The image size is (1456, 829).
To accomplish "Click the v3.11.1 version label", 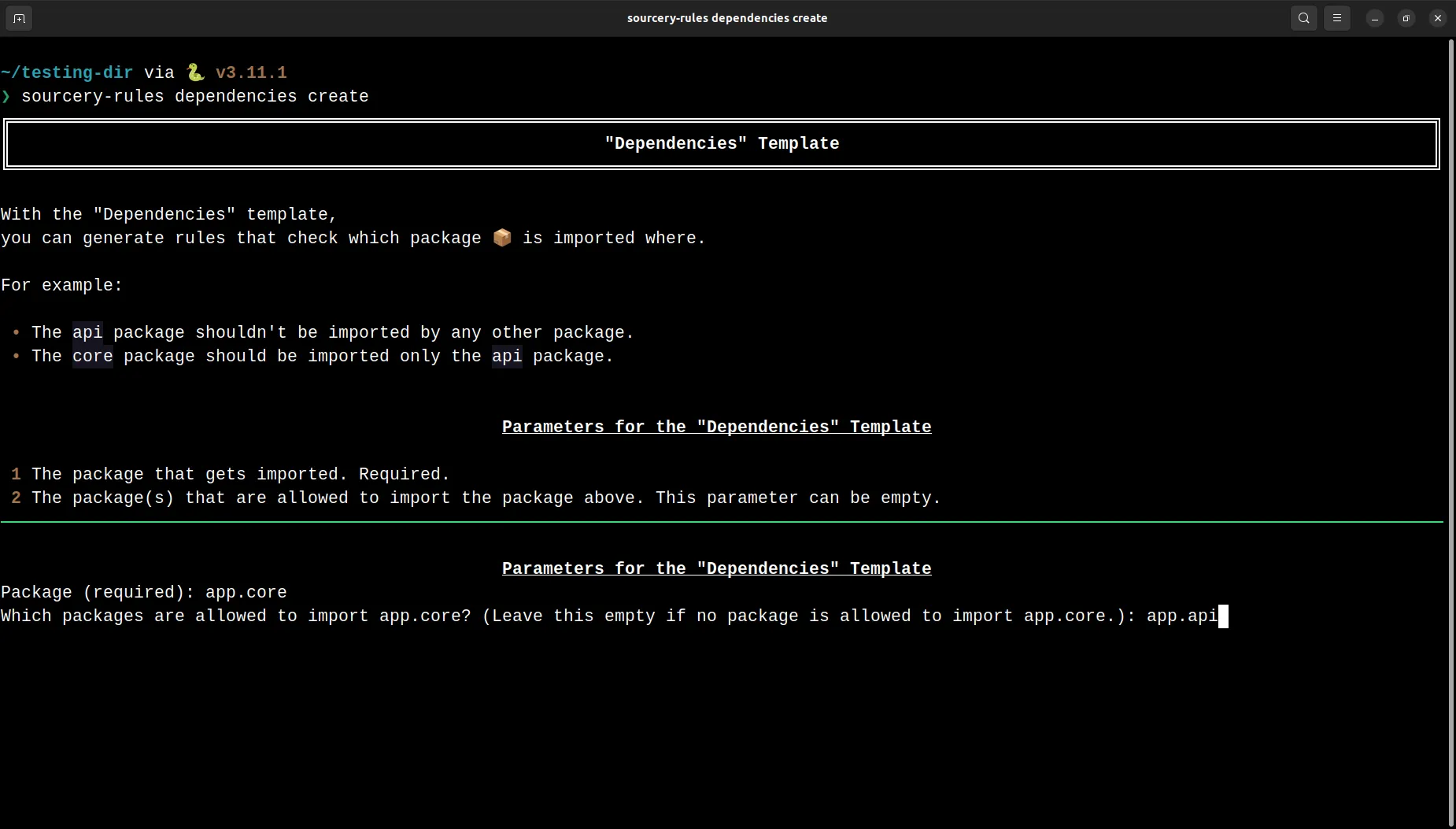I will coord(250,72).
